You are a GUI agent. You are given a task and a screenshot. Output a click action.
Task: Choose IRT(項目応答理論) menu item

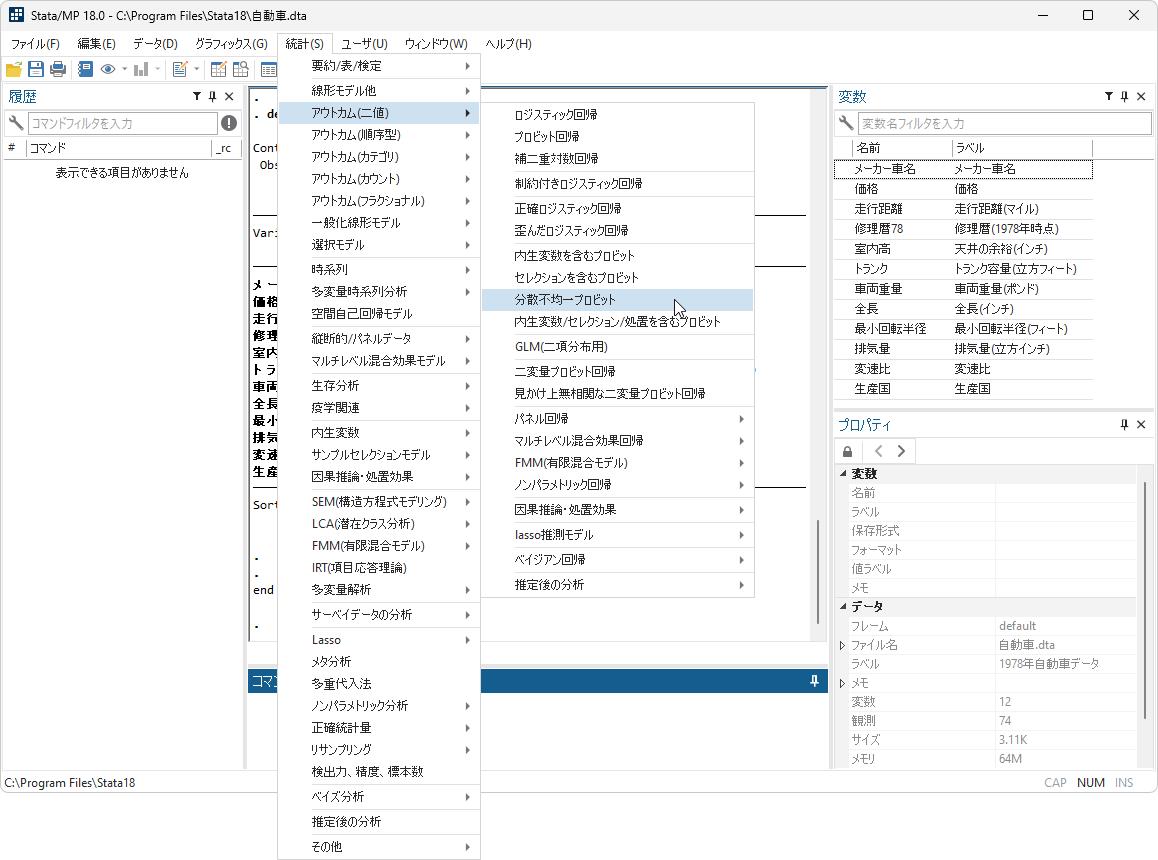coord(379,567)
